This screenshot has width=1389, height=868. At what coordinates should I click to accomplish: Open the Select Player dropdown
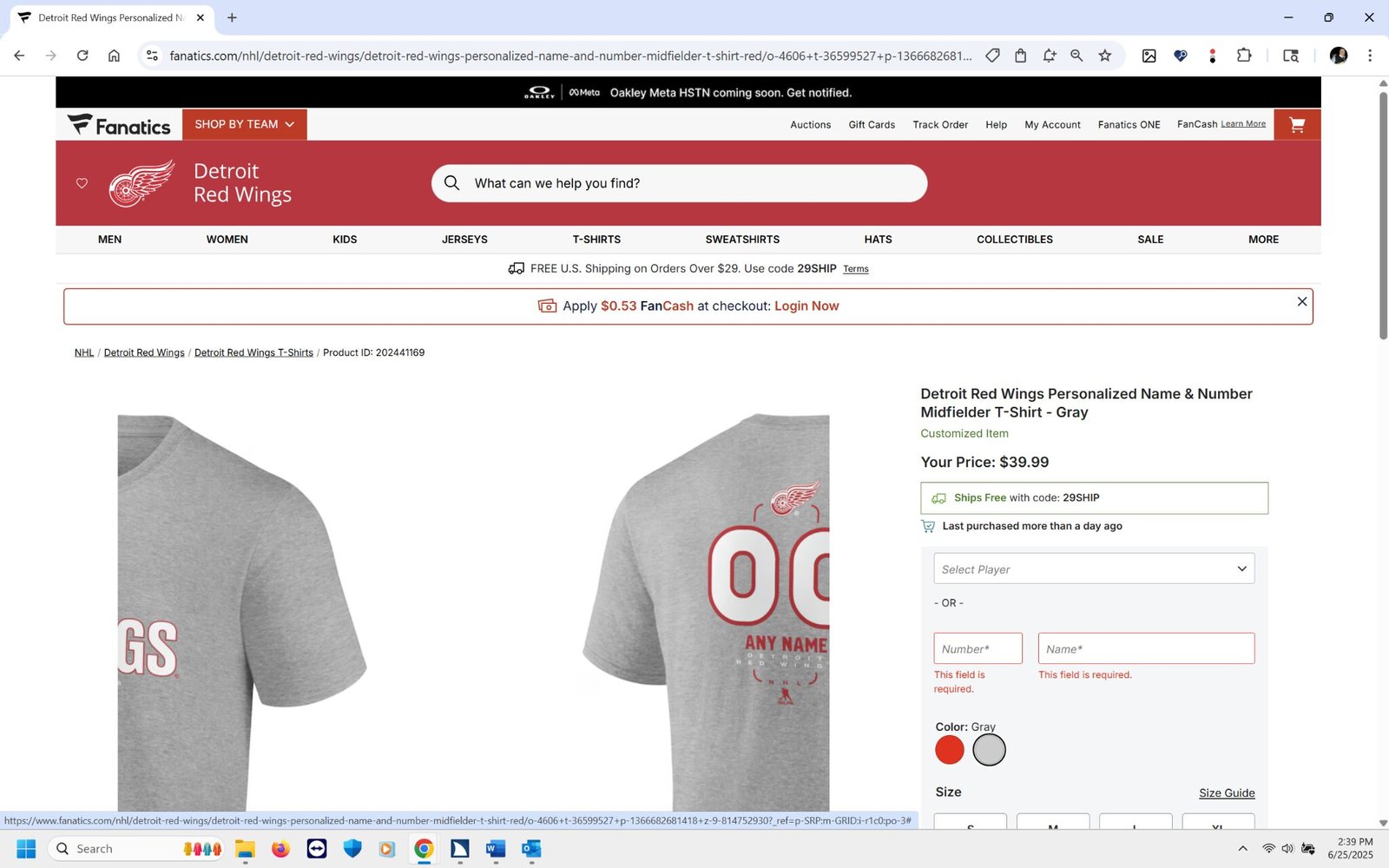pyautogui.click(x=1094, y=569)
